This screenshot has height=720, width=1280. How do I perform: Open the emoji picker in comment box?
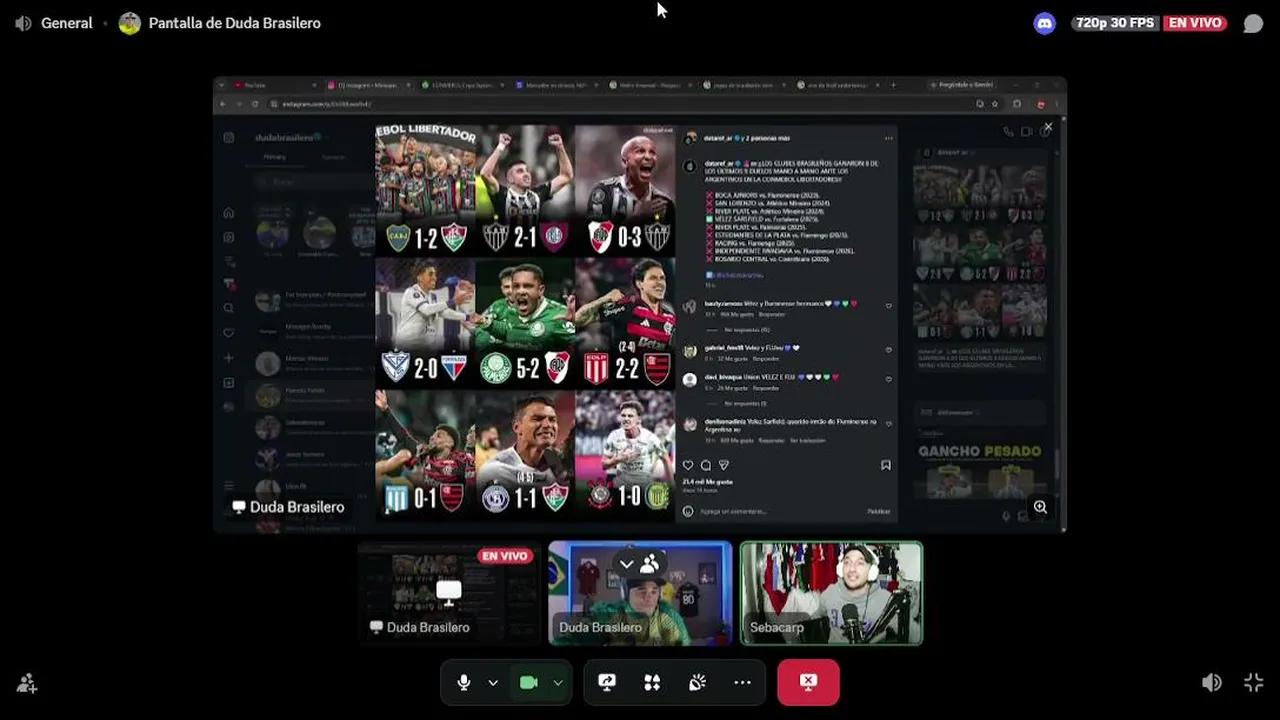(688, 511)
